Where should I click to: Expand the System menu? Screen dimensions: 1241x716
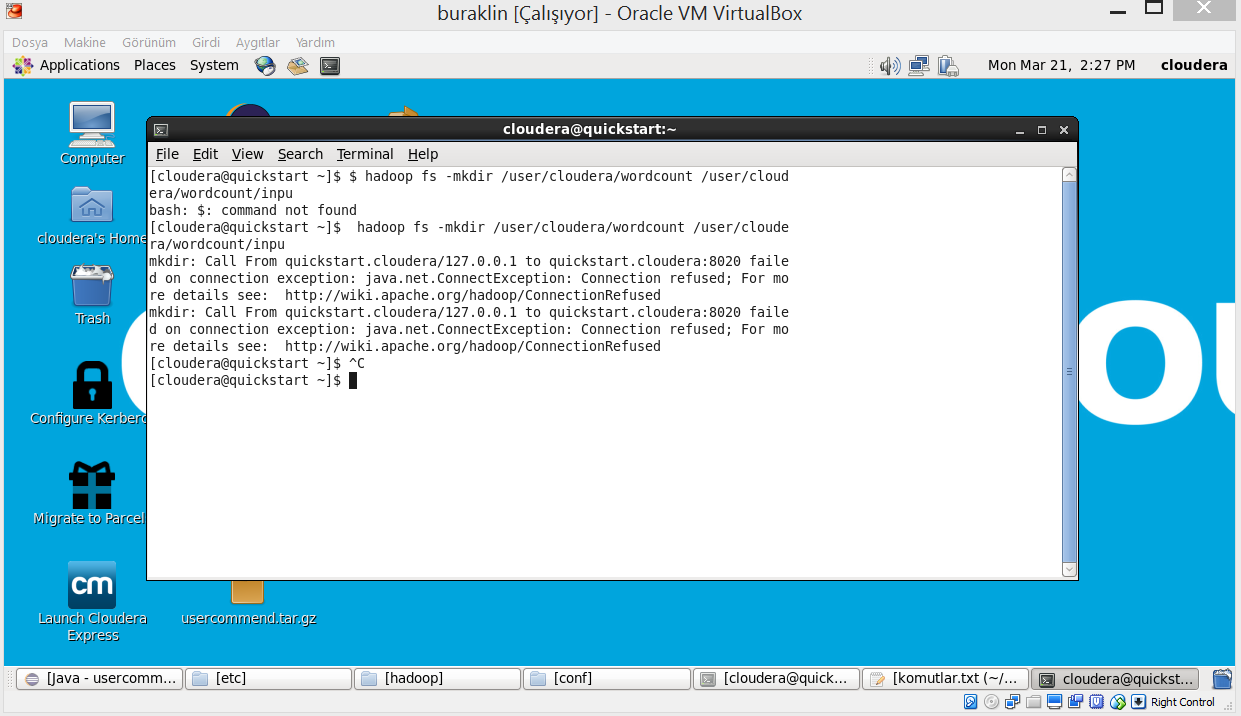point(214,65)
